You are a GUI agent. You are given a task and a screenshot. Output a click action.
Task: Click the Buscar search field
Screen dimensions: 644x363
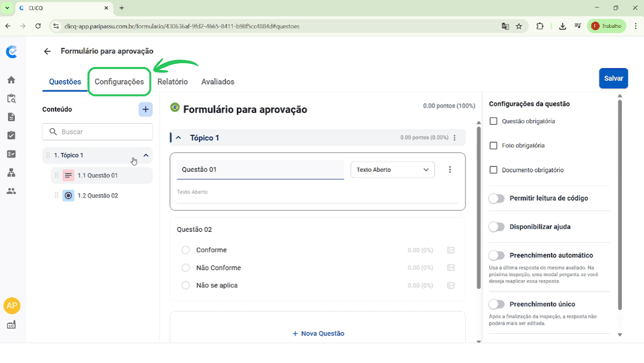pyautogui.click(x=97, y=132)
